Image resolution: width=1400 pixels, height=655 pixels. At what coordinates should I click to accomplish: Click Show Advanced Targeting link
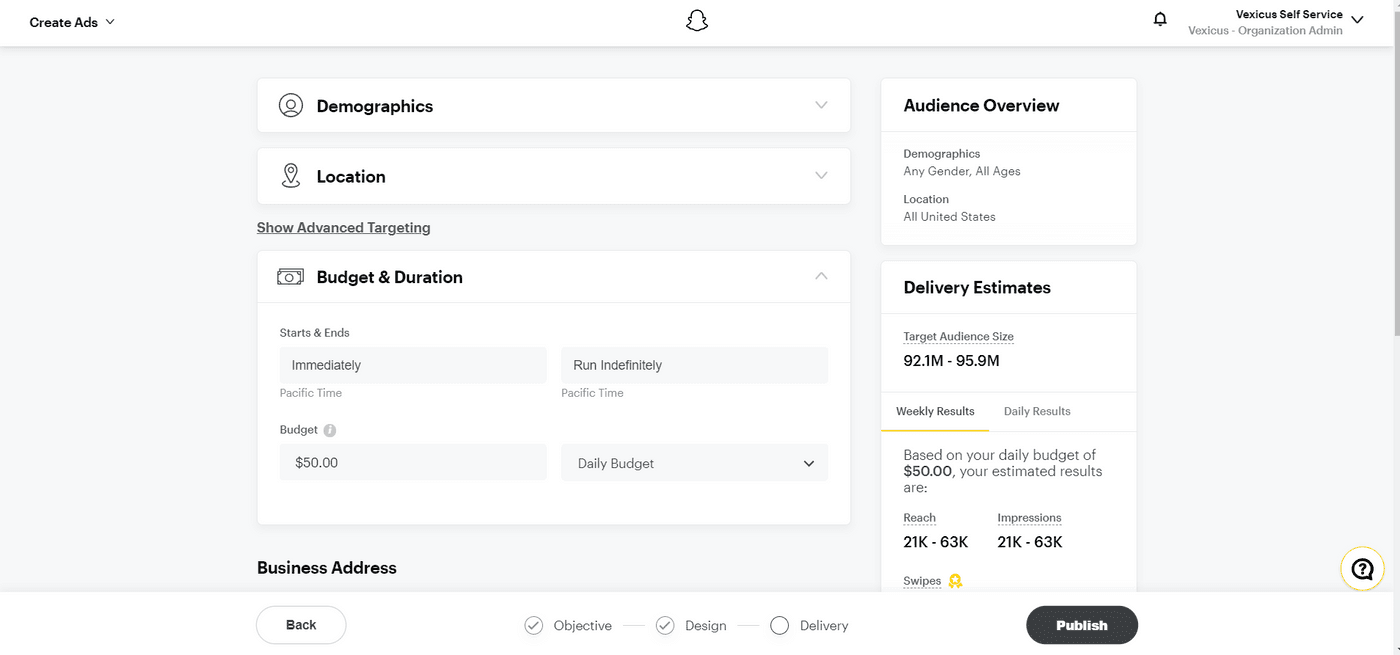343,228
